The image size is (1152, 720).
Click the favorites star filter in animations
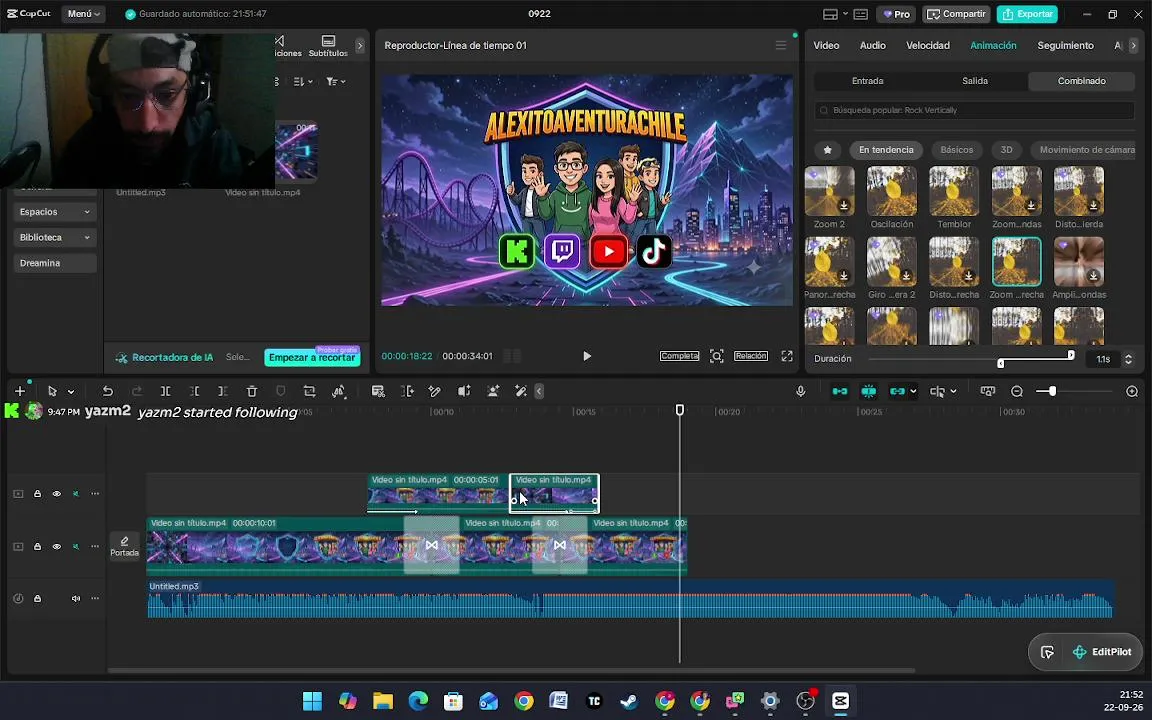pos(827,150)
